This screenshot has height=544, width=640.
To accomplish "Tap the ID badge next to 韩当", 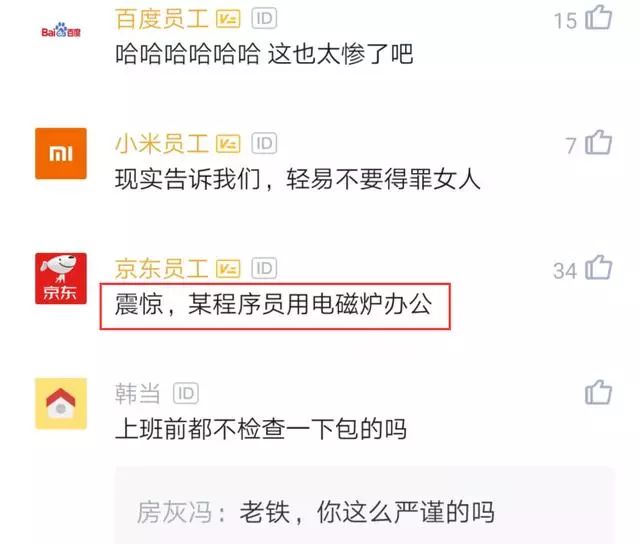I will [x=186, y=393].
